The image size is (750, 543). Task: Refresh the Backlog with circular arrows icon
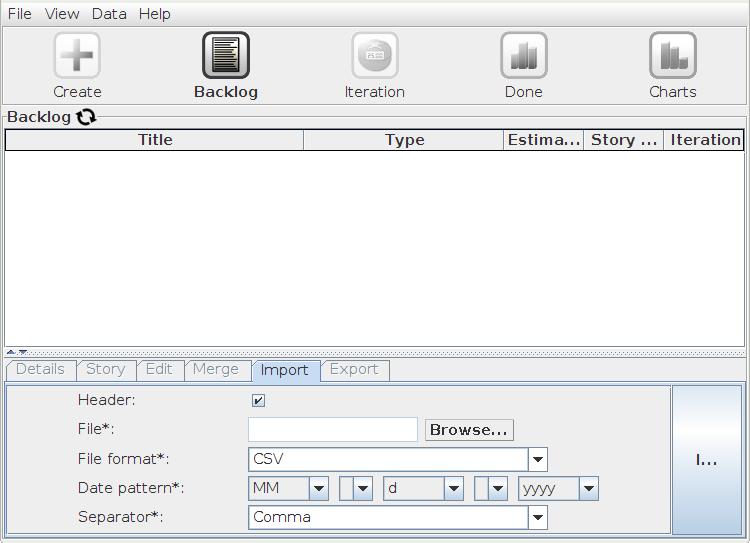click(86, 117)
